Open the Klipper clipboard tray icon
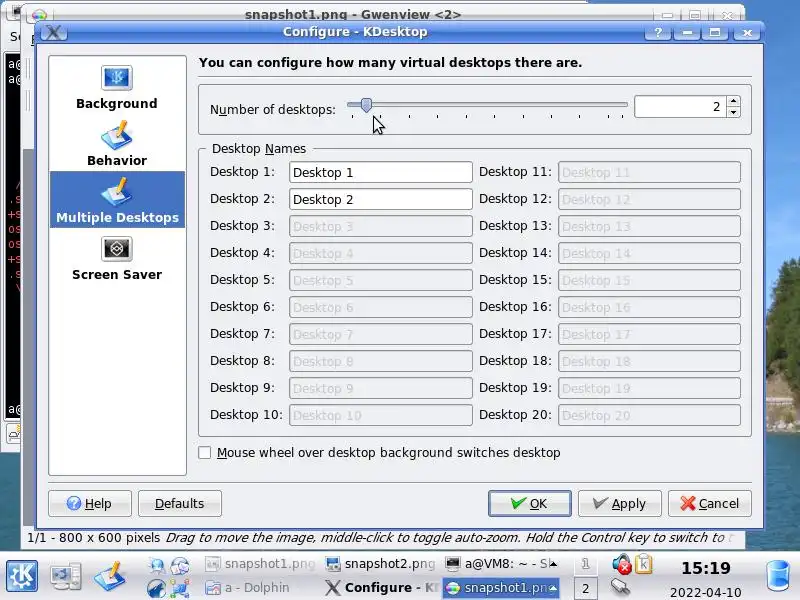 coord(643,564)
